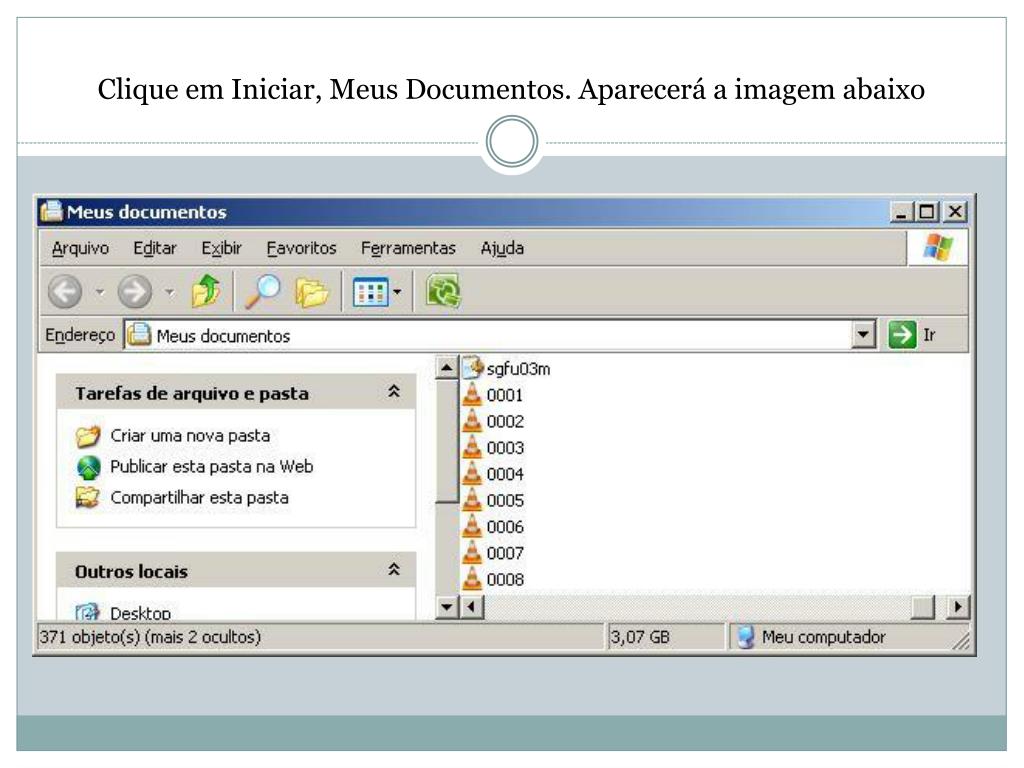1024x768 pixels.
Task: Click the folder icon in the address bar
Action: point(139,335)
